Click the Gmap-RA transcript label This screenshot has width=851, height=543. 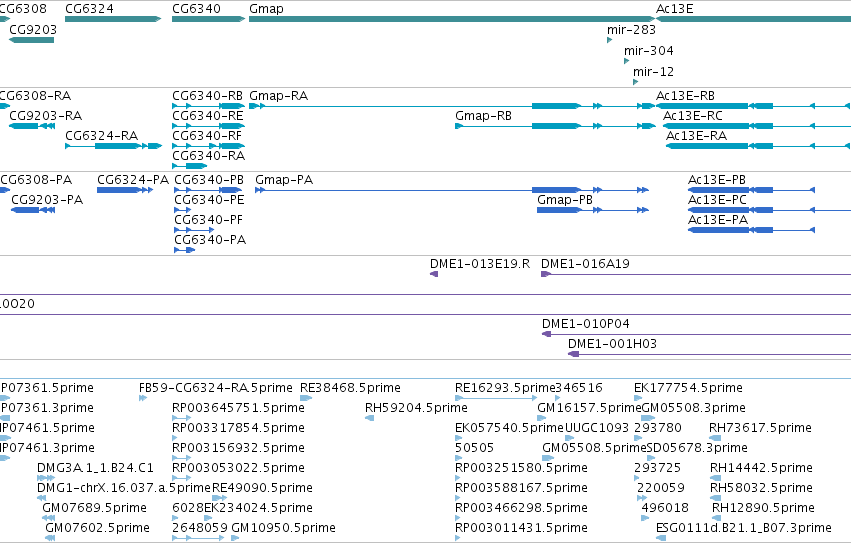point(278,96)
